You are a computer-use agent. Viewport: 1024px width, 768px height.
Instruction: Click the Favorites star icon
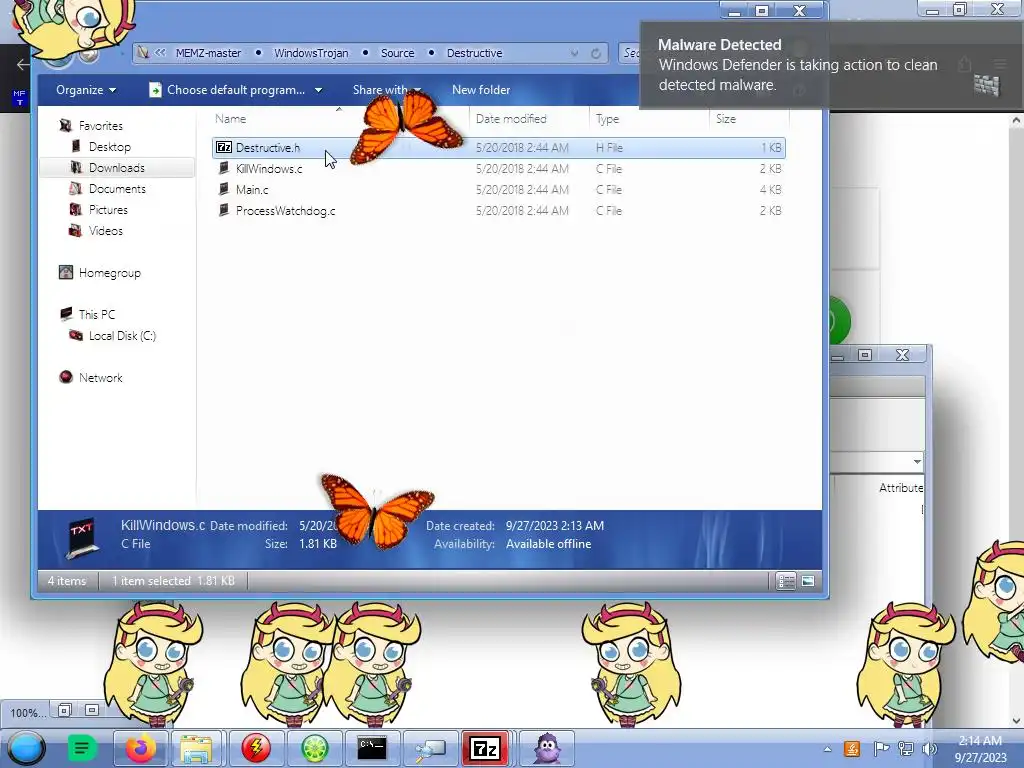click(65, 125)
